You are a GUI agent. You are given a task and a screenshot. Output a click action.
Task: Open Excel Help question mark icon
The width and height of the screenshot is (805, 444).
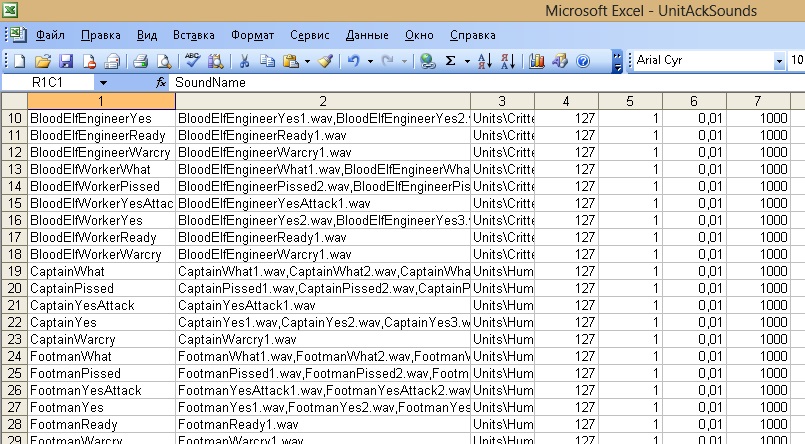583,61
